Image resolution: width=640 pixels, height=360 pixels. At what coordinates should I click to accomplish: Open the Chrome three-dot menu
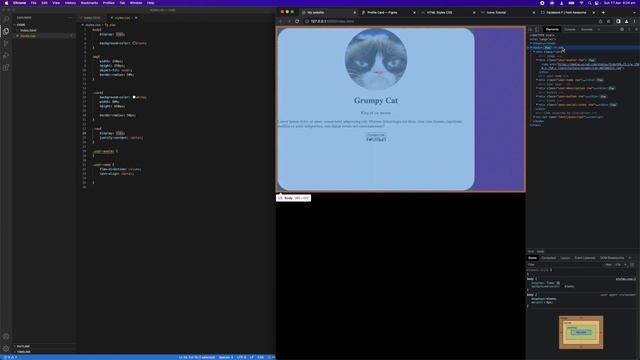634,21
